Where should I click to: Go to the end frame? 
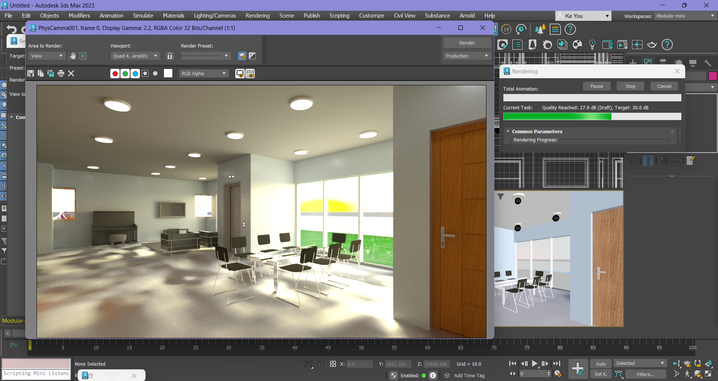point(556,364)
